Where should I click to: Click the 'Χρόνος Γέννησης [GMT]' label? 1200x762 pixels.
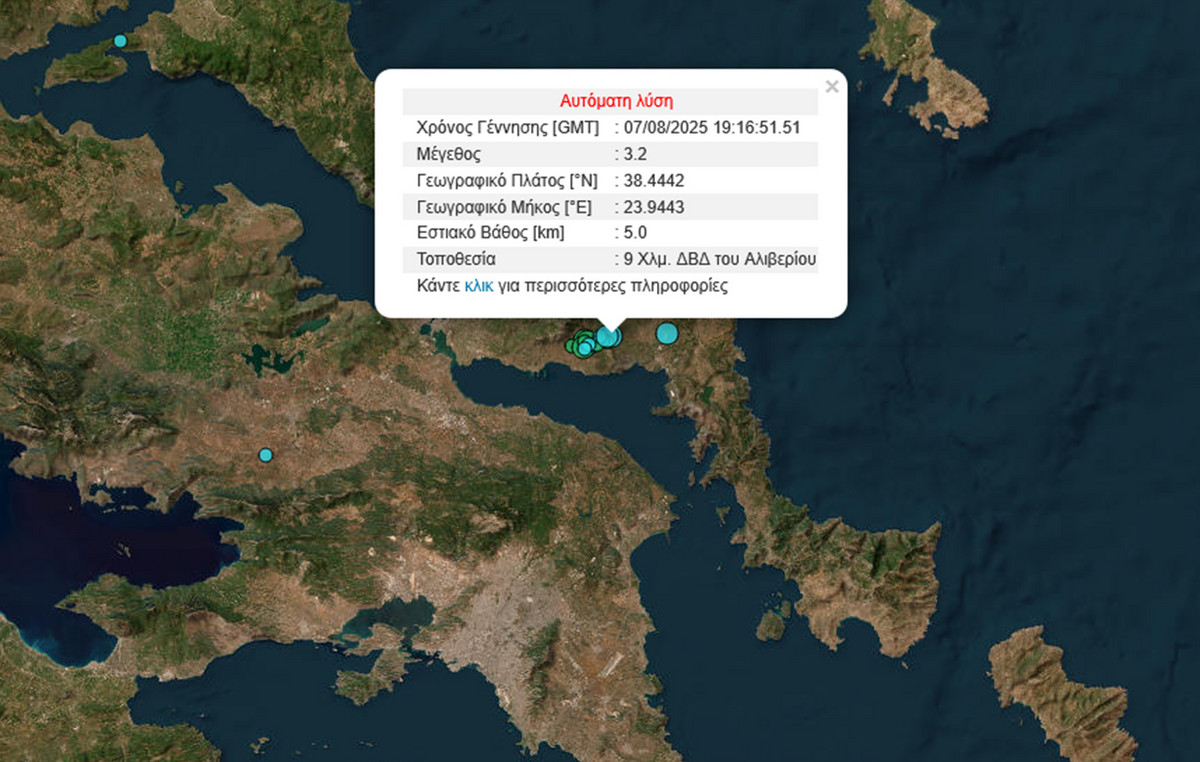pyautogui.click(x=507, y=128)
